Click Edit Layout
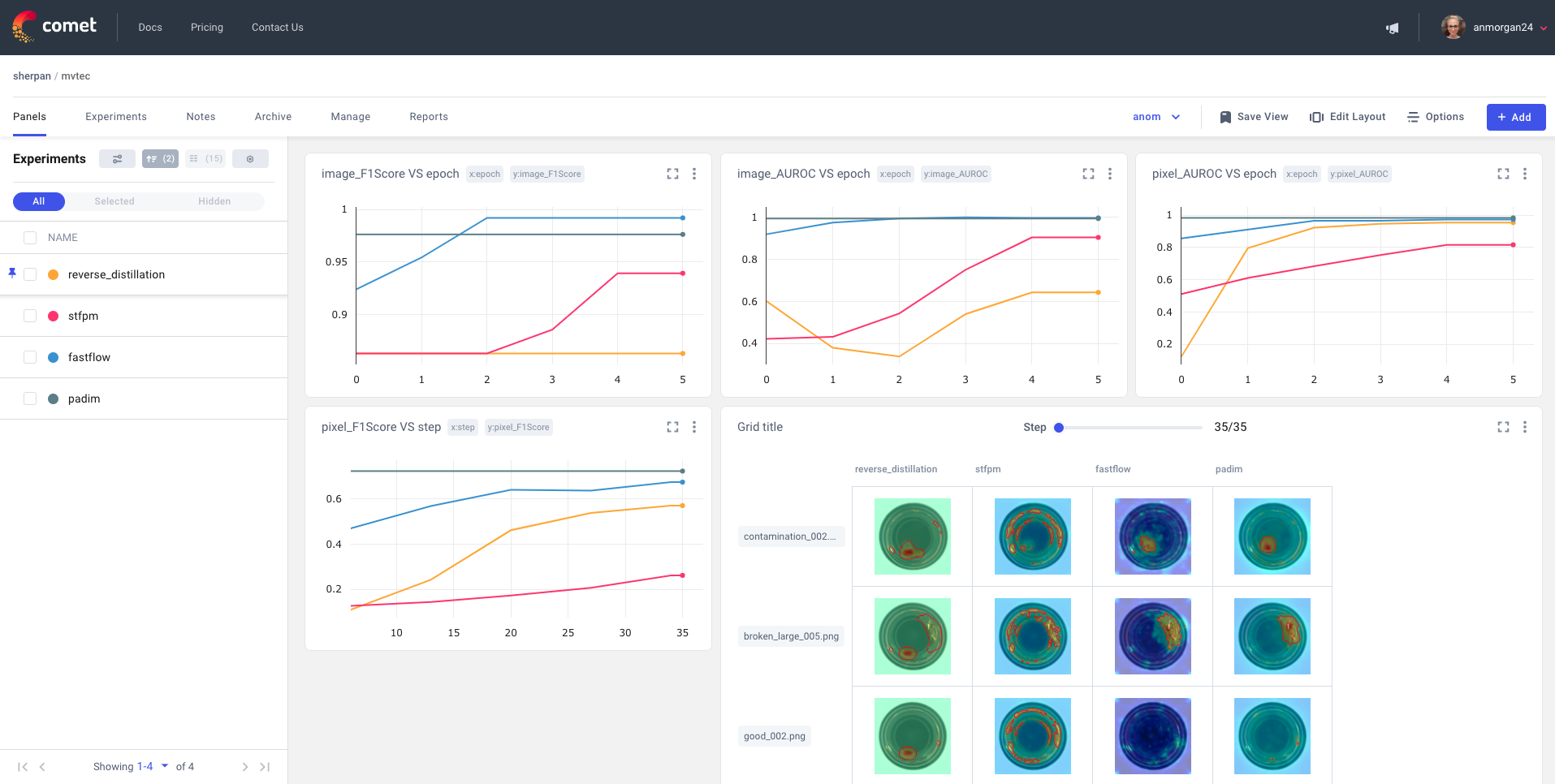Screen dimensions: 1555x784 coord(1348,117)
